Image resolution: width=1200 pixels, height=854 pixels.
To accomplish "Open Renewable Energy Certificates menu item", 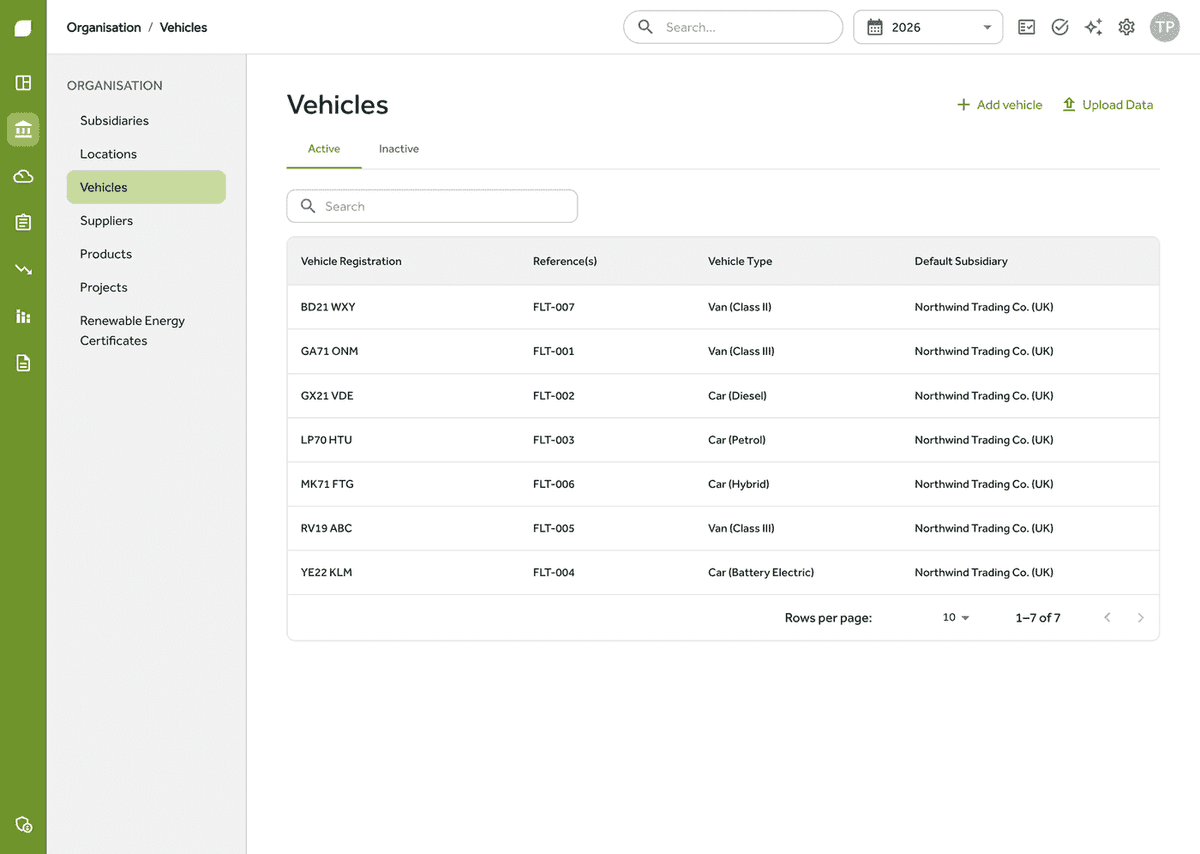I will coord(146,331).
